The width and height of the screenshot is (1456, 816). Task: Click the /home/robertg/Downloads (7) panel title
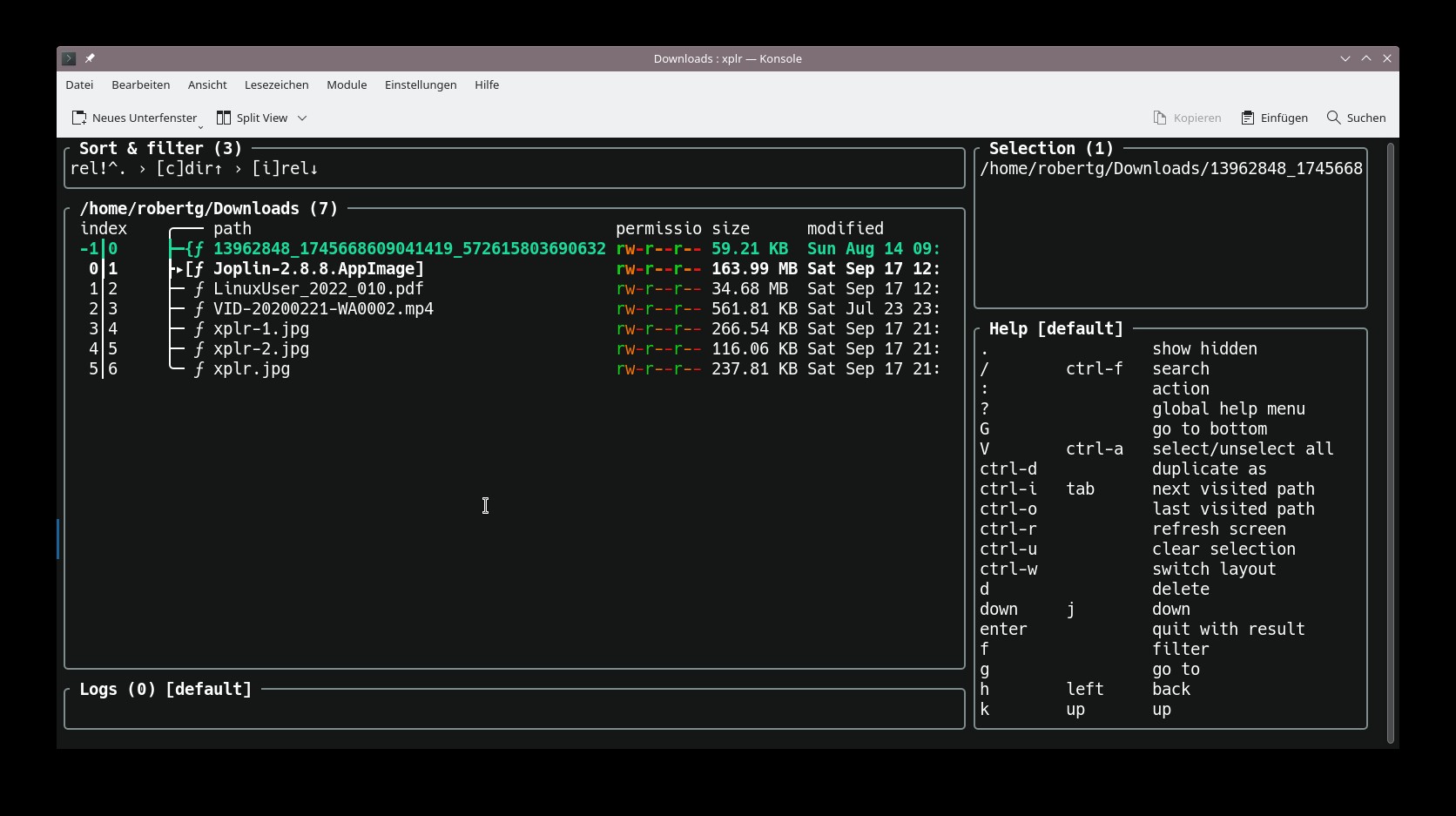[x=208, y=208]
